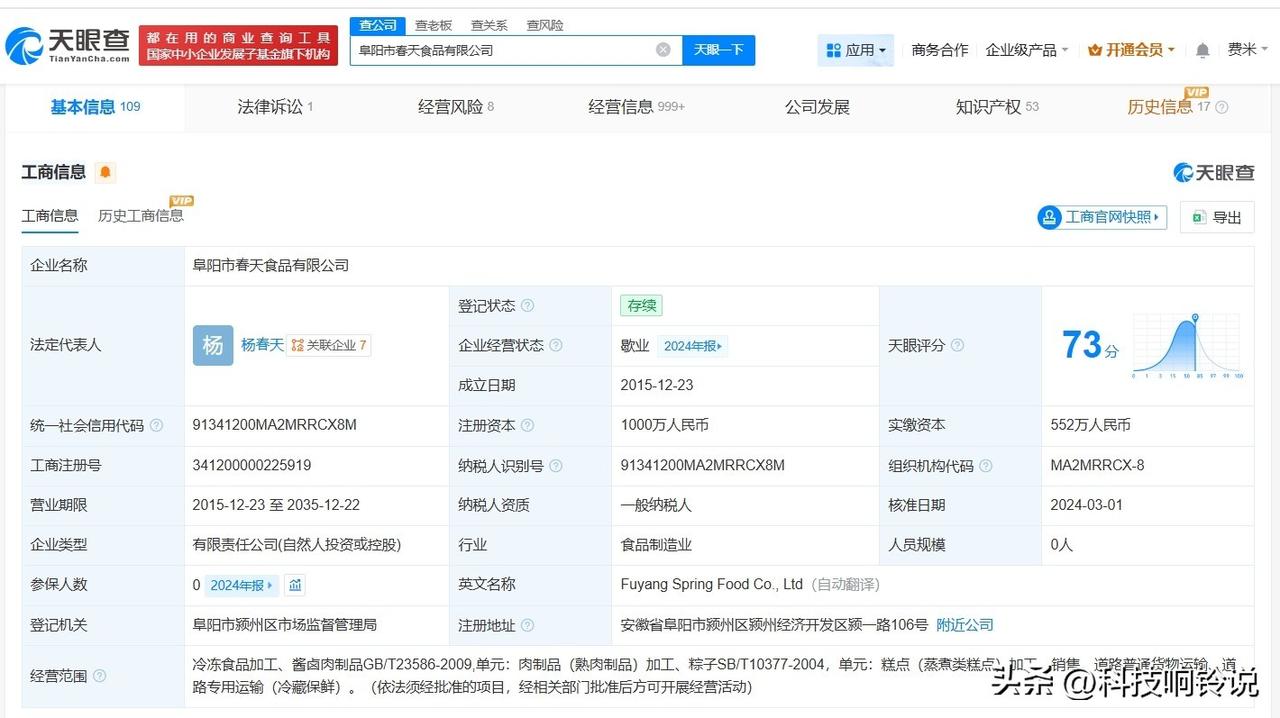This screenshot has height=718, width=1280.
Task: Open the 基本信息 tab
Action: [x=95, y=107]
